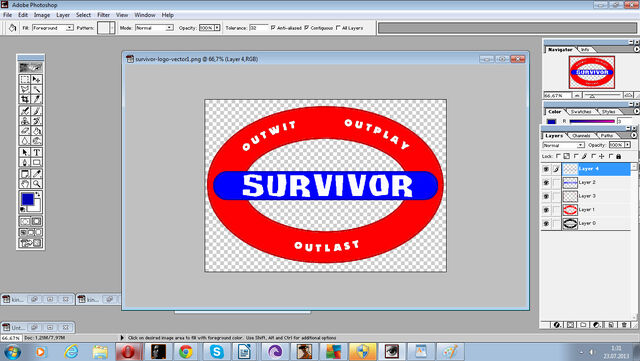Click the white background color swatch
The width and height of the screenshot is (640, 361).
tap(37, 206)
